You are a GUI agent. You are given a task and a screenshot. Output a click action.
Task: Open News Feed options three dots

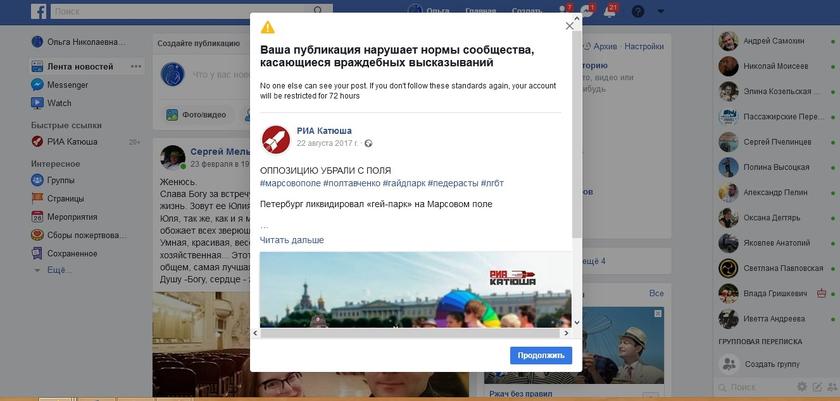(136, 66)
